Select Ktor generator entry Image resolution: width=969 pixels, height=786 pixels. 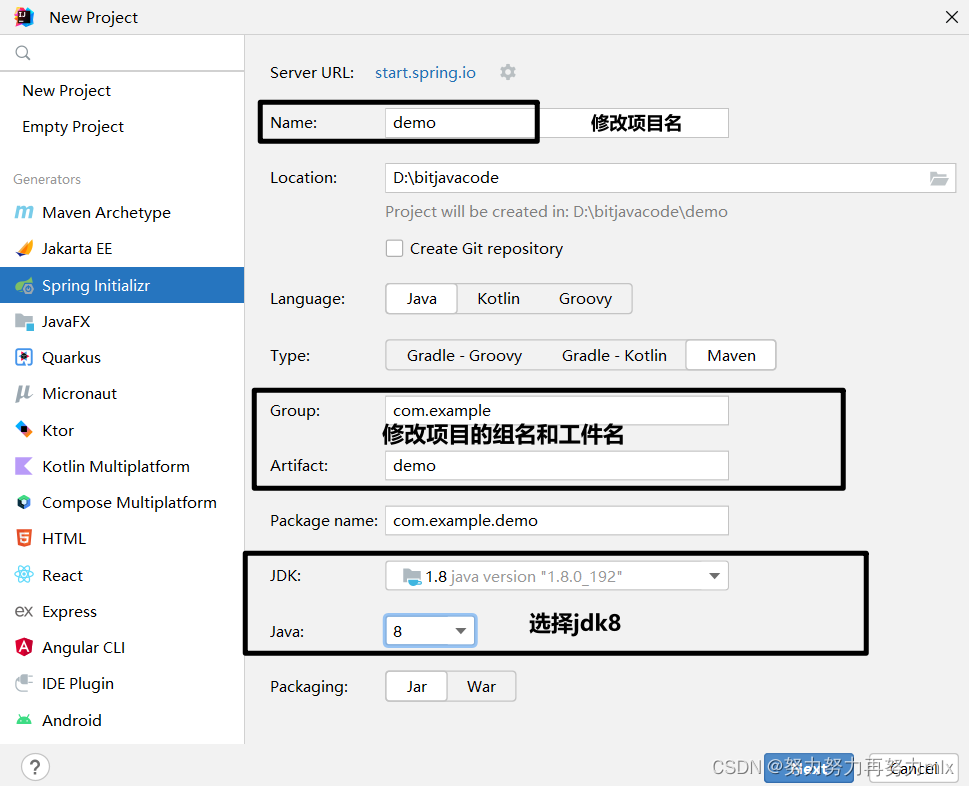pos(122,429)
